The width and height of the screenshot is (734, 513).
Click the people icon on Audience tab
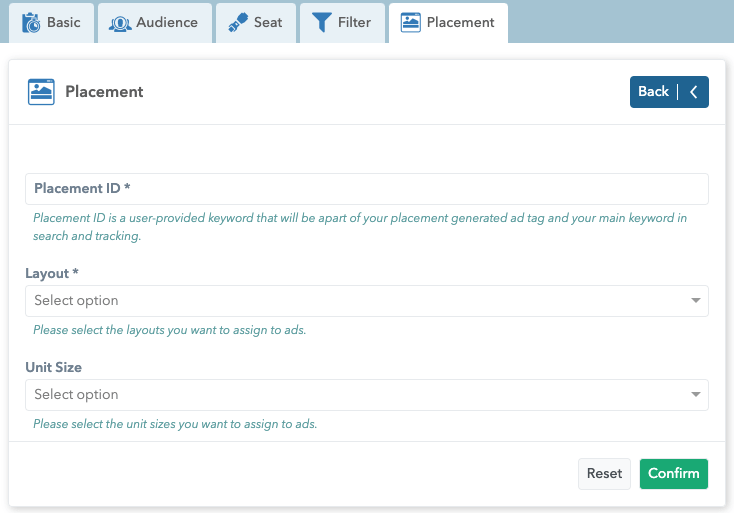[x=120, y=23]
